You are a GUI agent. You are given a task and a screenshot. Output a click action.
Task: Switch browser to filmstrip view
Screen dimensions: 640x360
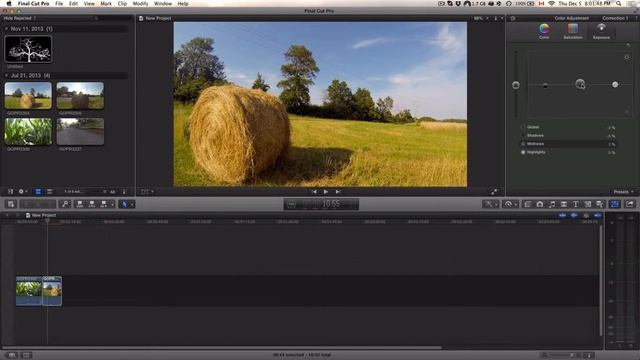38,191
